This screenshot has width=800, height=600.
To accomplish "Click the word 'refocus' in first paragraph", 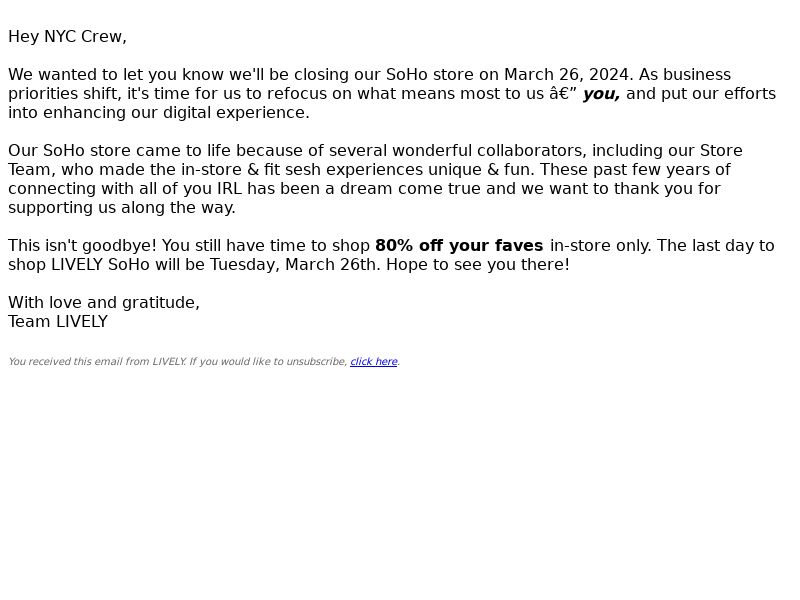I will tap(297, 94).
